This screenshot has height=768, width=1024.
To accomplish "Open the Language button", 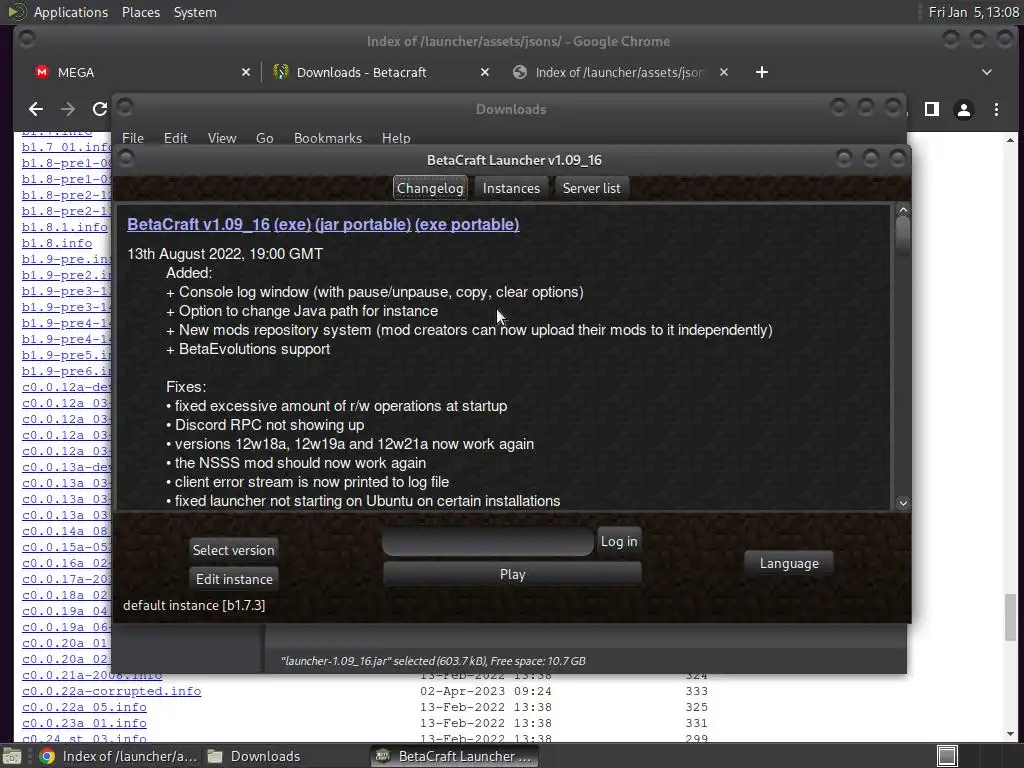I will point(788,563).
